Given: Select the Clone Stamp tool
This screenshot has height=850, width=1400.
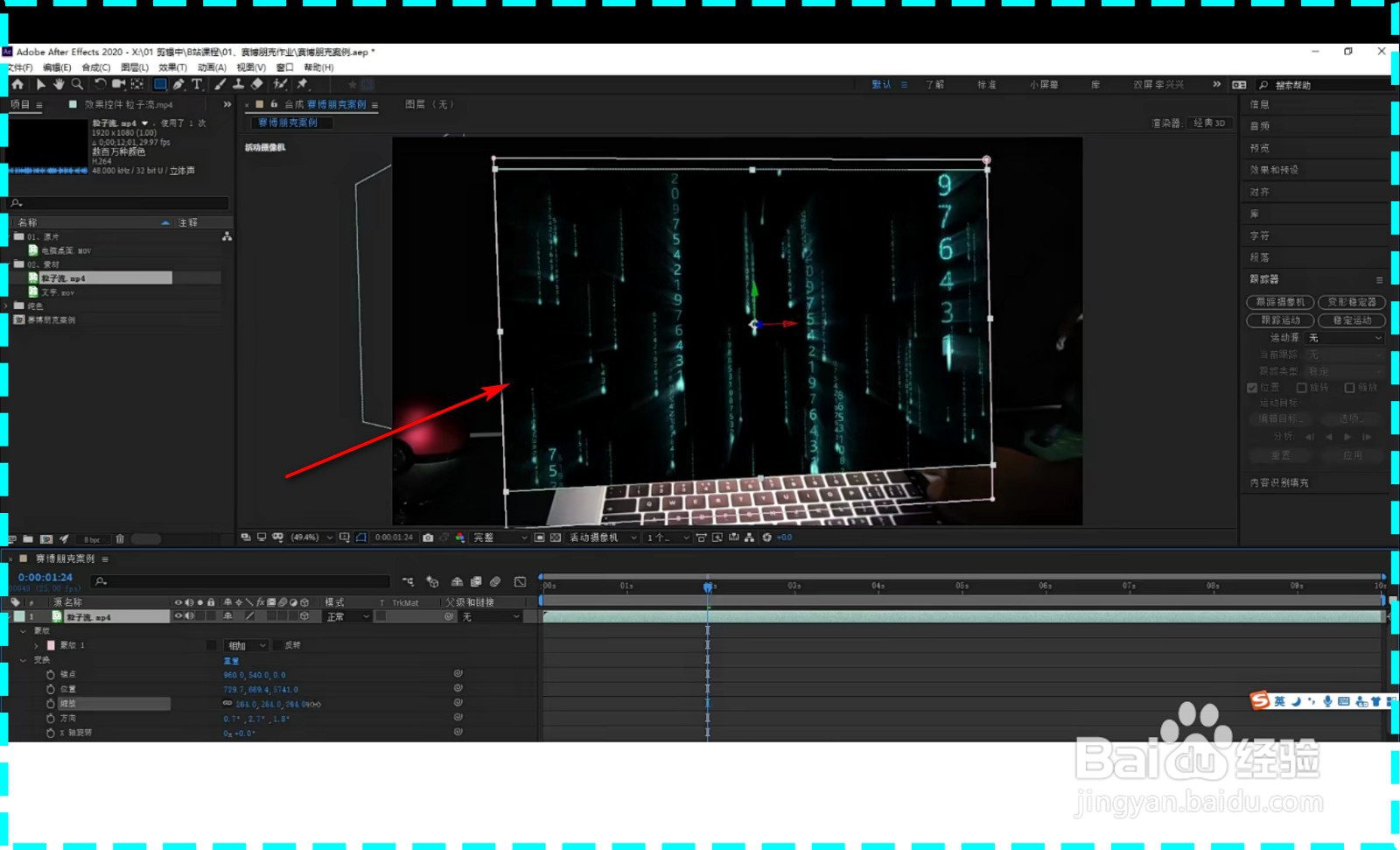Looking at the screenshot, I should 238,84.
